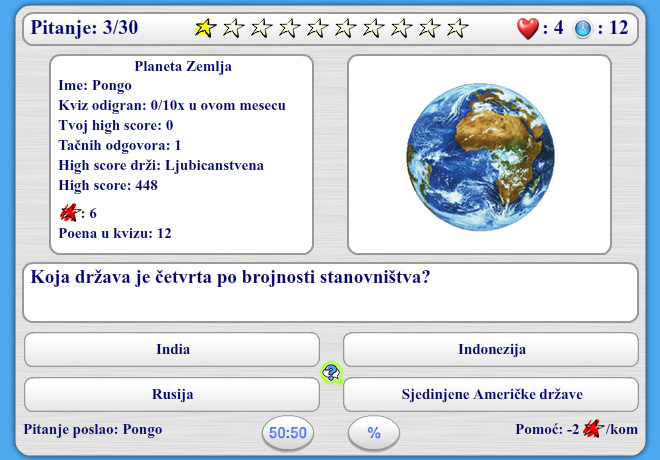Choose the answer India
The image size is (660, 460).
pos(172,349)
